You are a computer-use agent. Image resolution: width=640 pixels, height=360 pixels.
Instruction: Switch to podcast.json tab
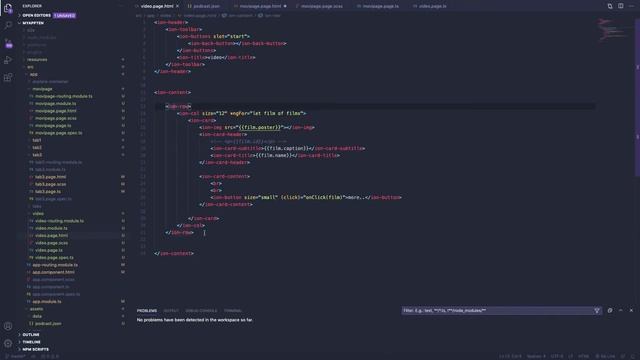206,6
